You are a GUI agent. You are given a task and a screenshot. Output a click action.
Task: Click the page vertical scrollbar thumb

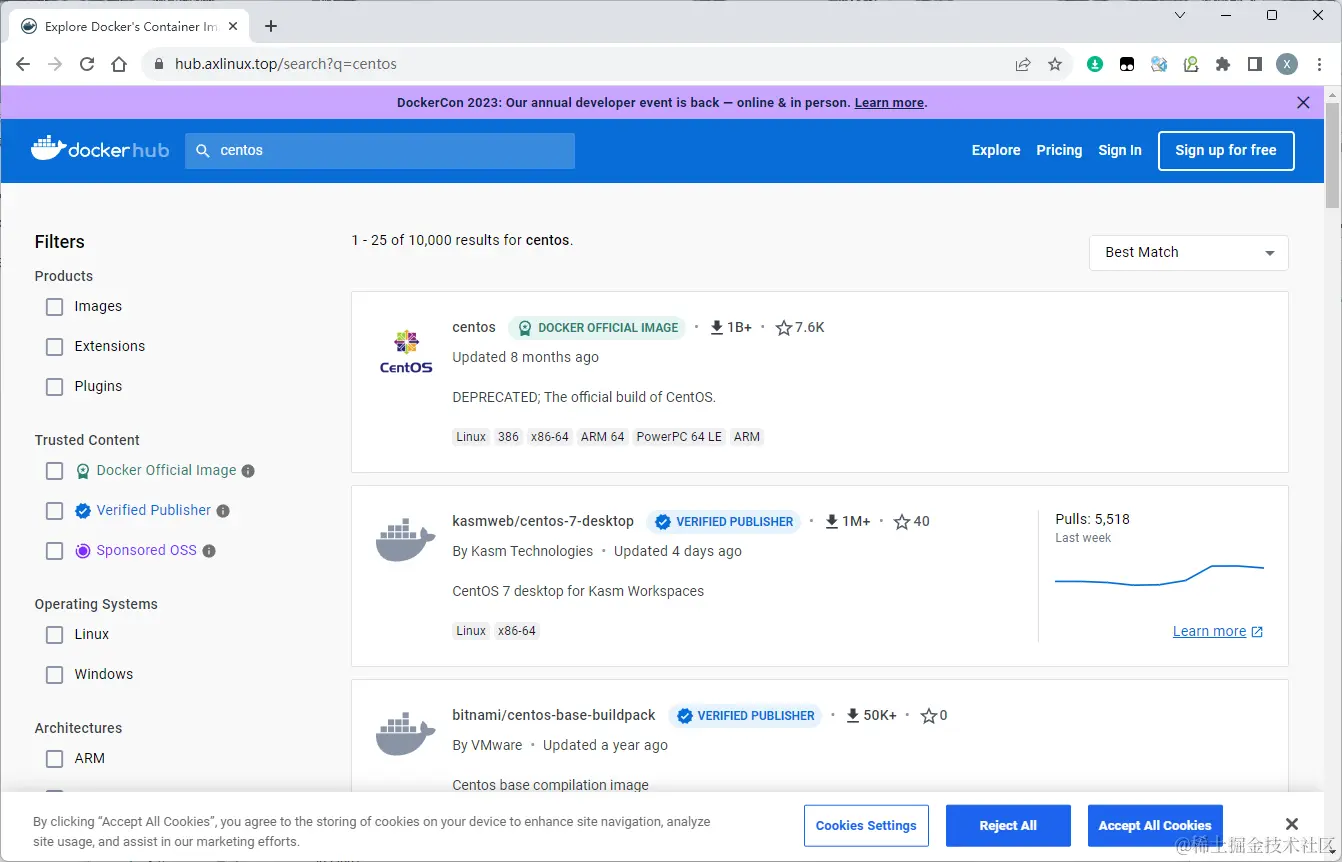click(x=1332, y=155)
